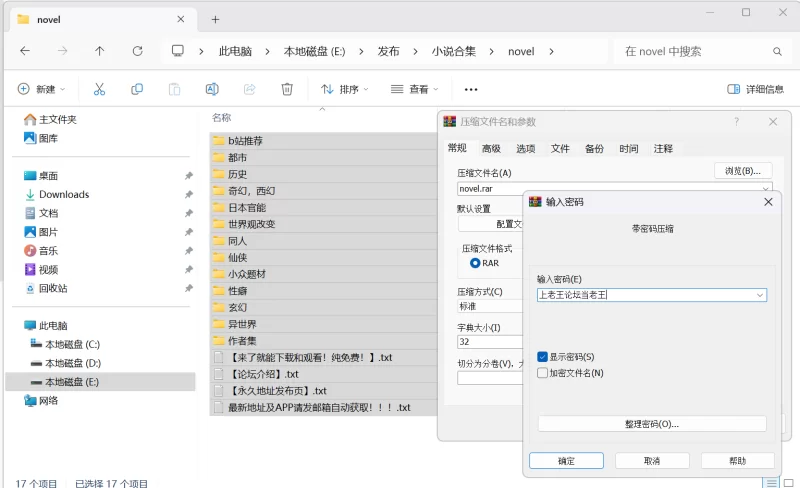Click the Copy icon in toolbar
Viewport: 800px width, 488px height.
(x=137, y=89)
